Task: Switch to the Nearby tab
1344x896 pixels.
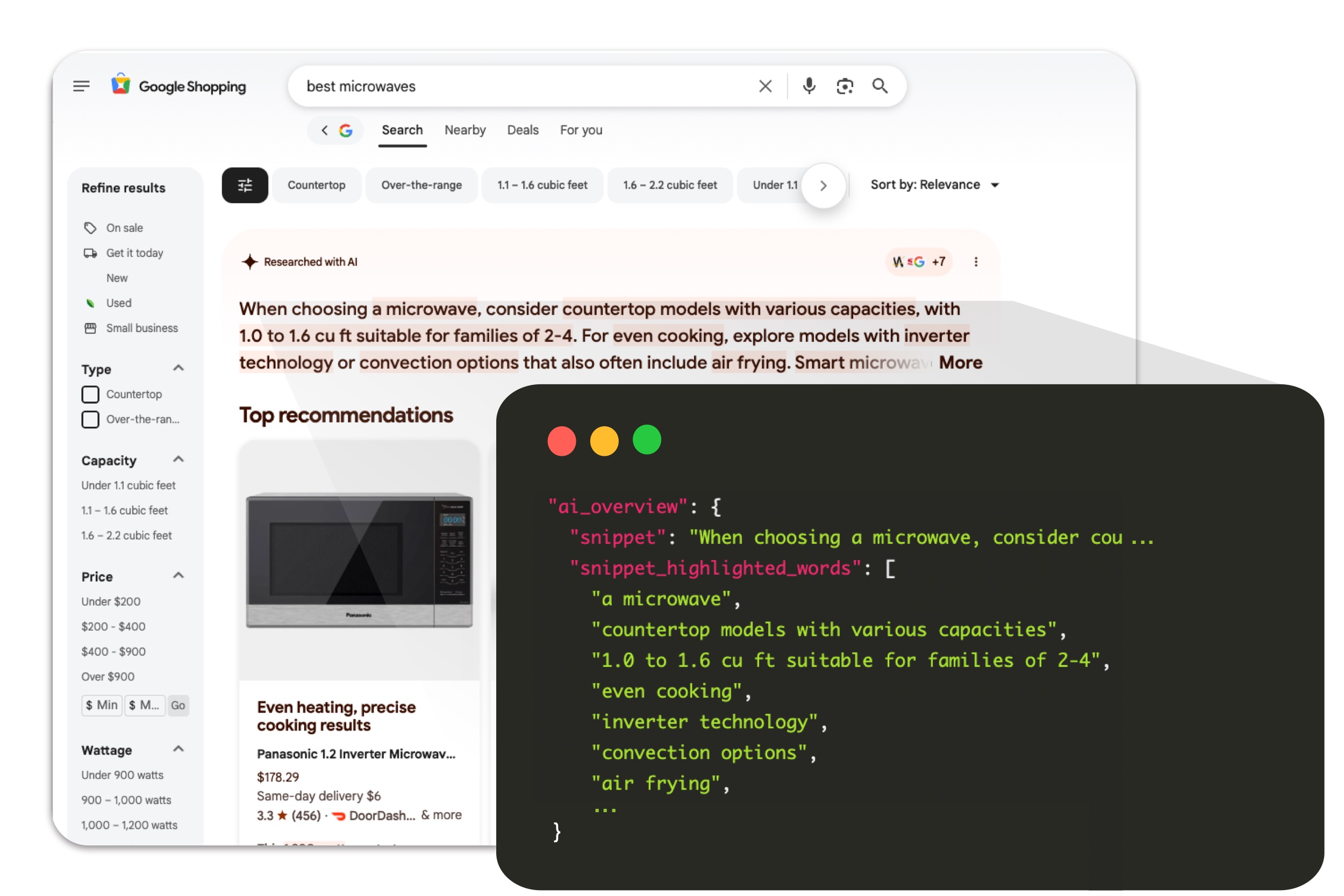Action: [x=464, y=130]
